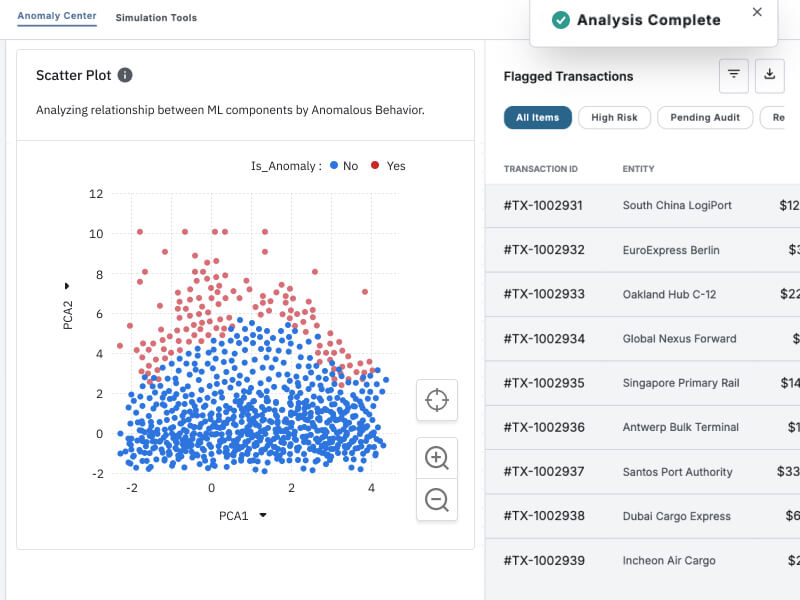Open the PCA1 axis dropdown

pyautogui.click(x=263, y=515)
